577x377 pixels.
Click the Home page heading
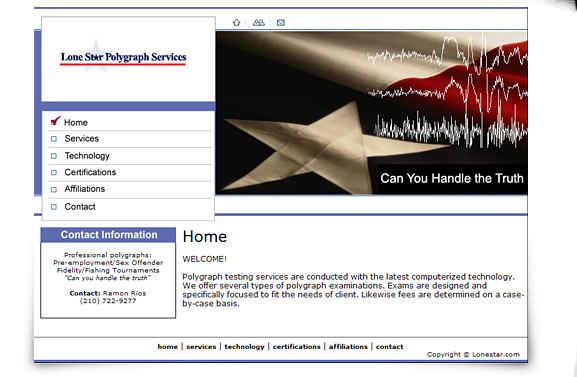(205, 237)
